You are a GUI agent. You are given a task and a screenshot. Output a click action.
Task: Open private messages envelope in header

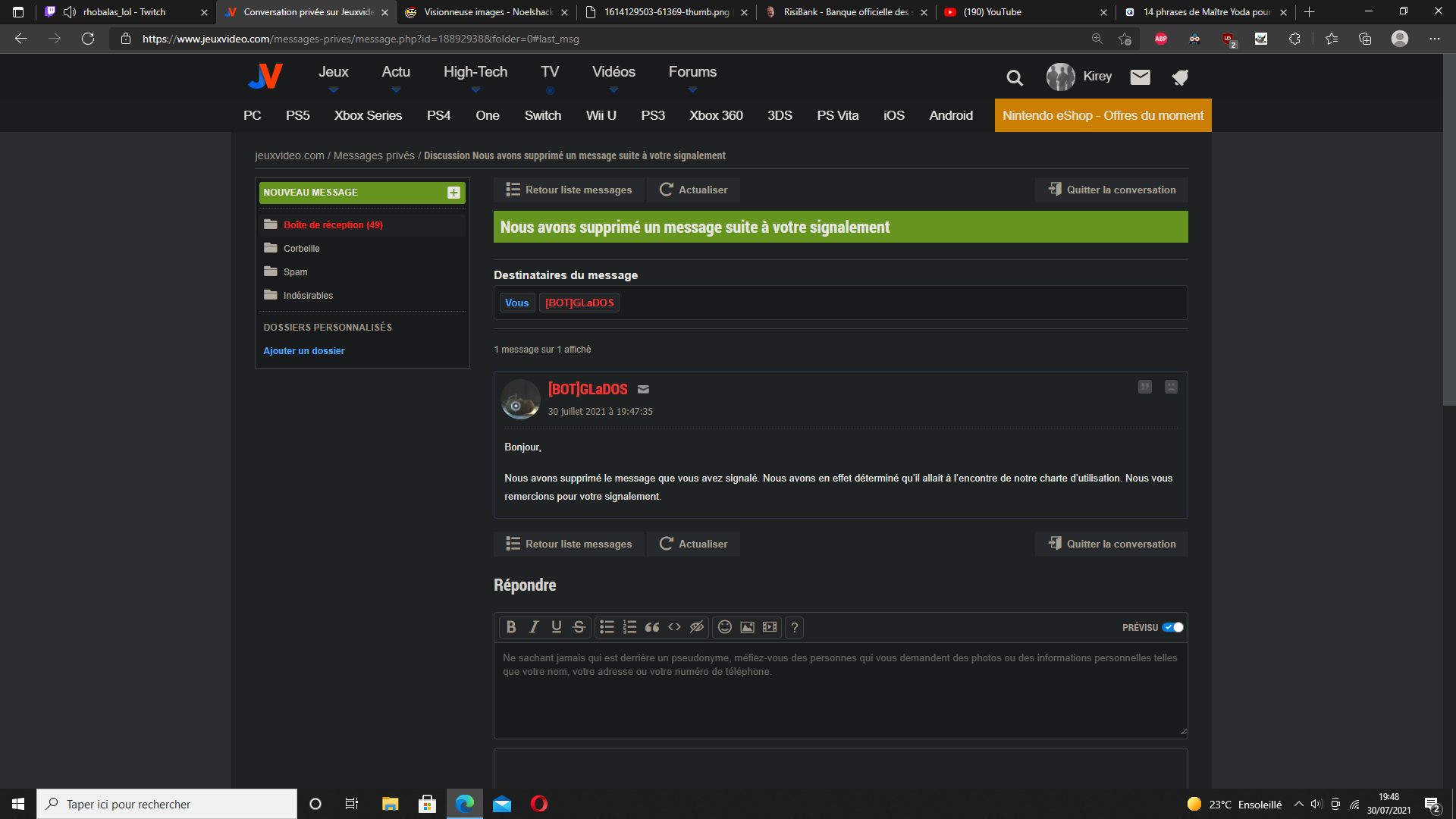pos(1141,77)
